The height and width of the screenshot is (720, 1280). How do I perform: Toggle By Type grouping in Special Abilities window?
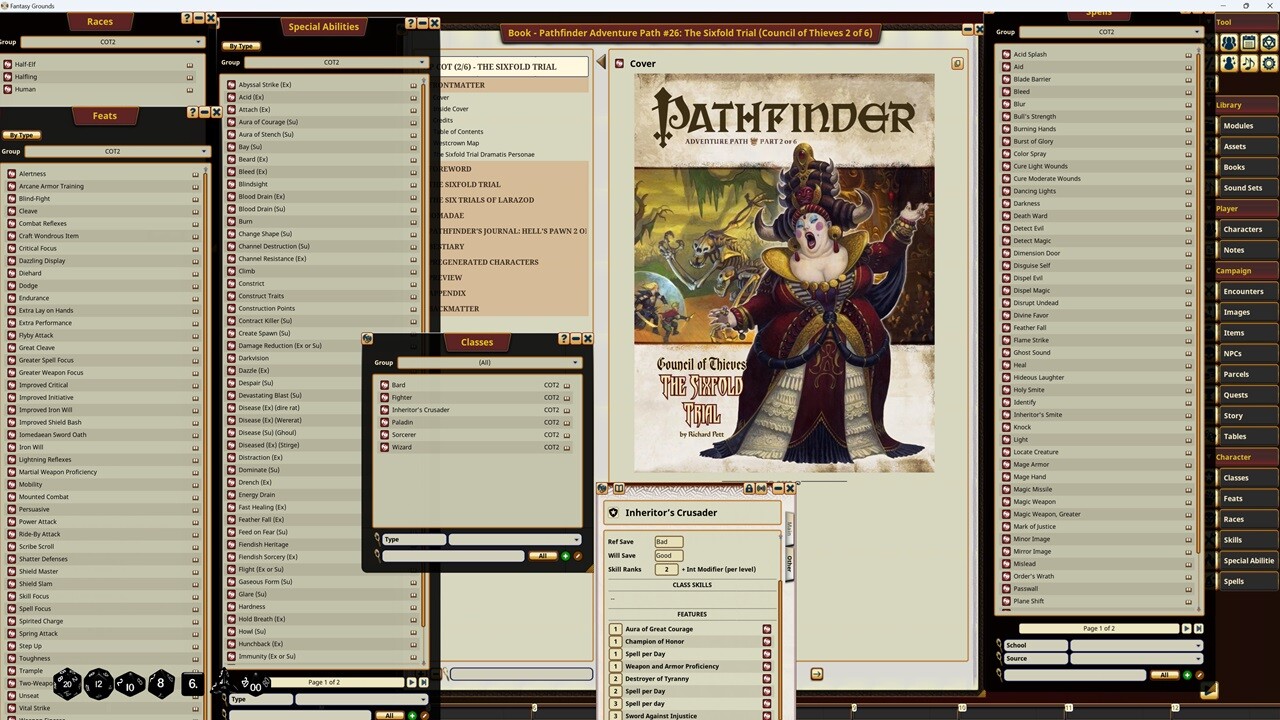240,46
